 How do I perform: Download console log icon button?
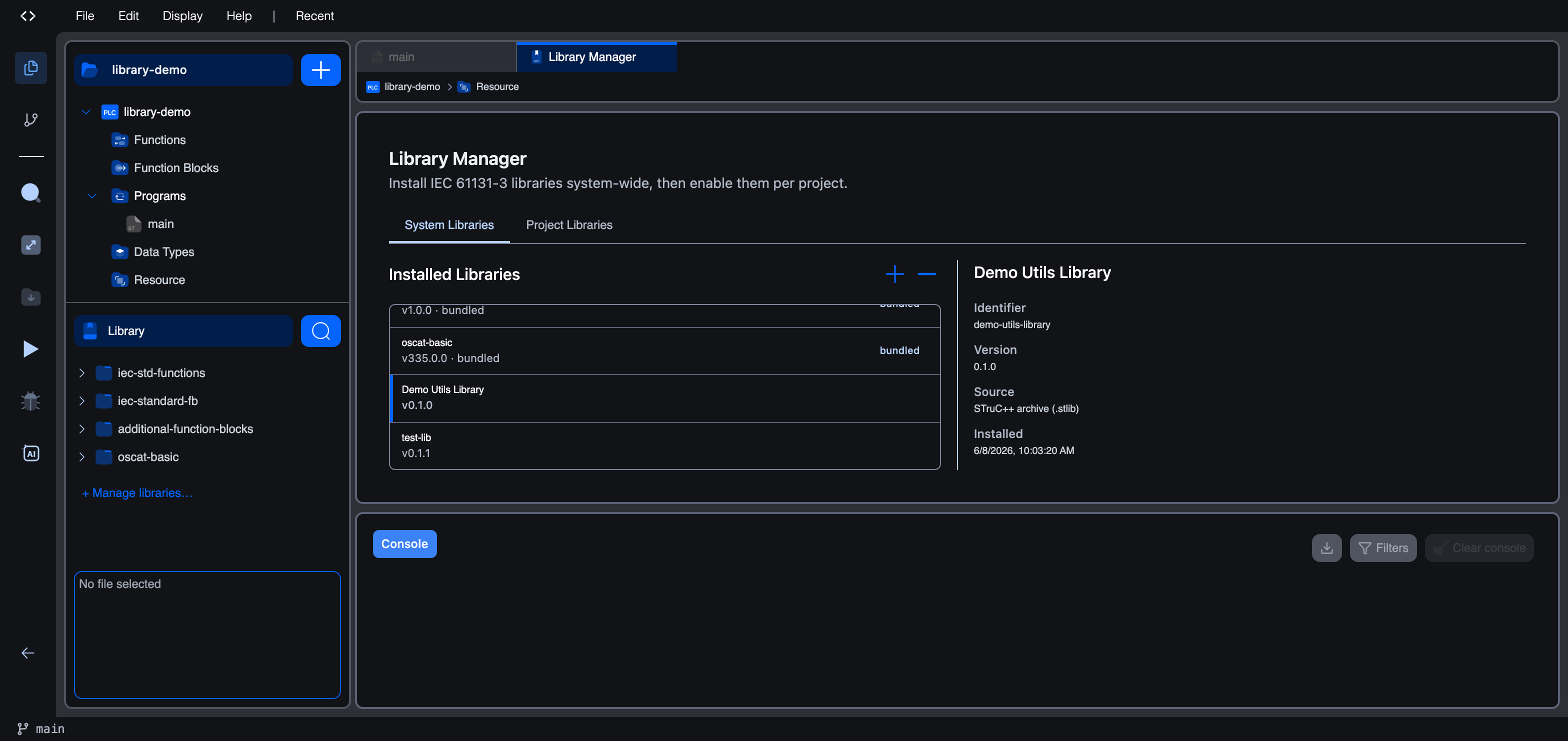(x=1326, y=548)
